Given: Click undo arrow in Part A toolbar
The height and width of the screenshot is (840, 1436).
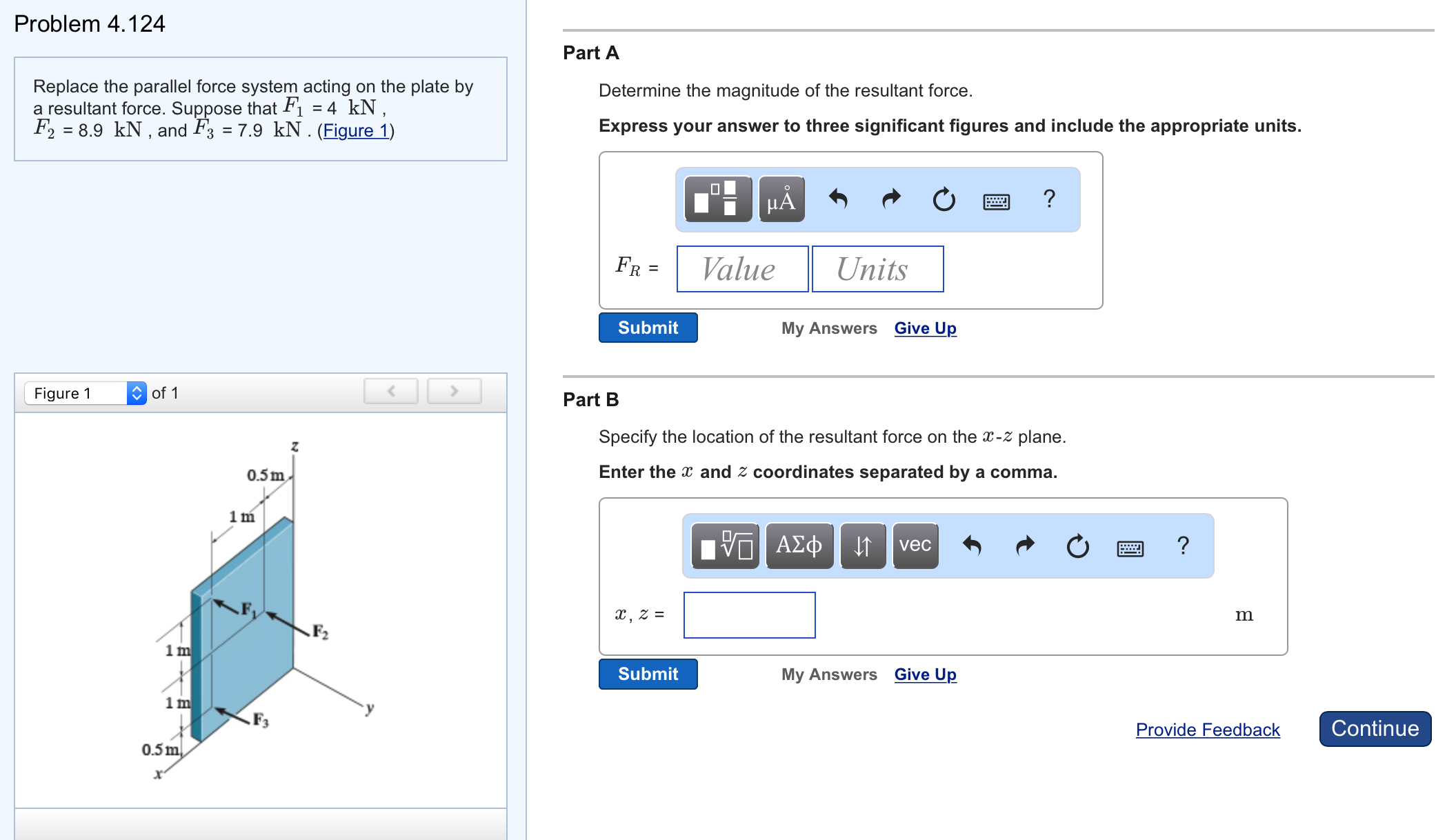Looking at the screenshot, I should click(837, 199).
